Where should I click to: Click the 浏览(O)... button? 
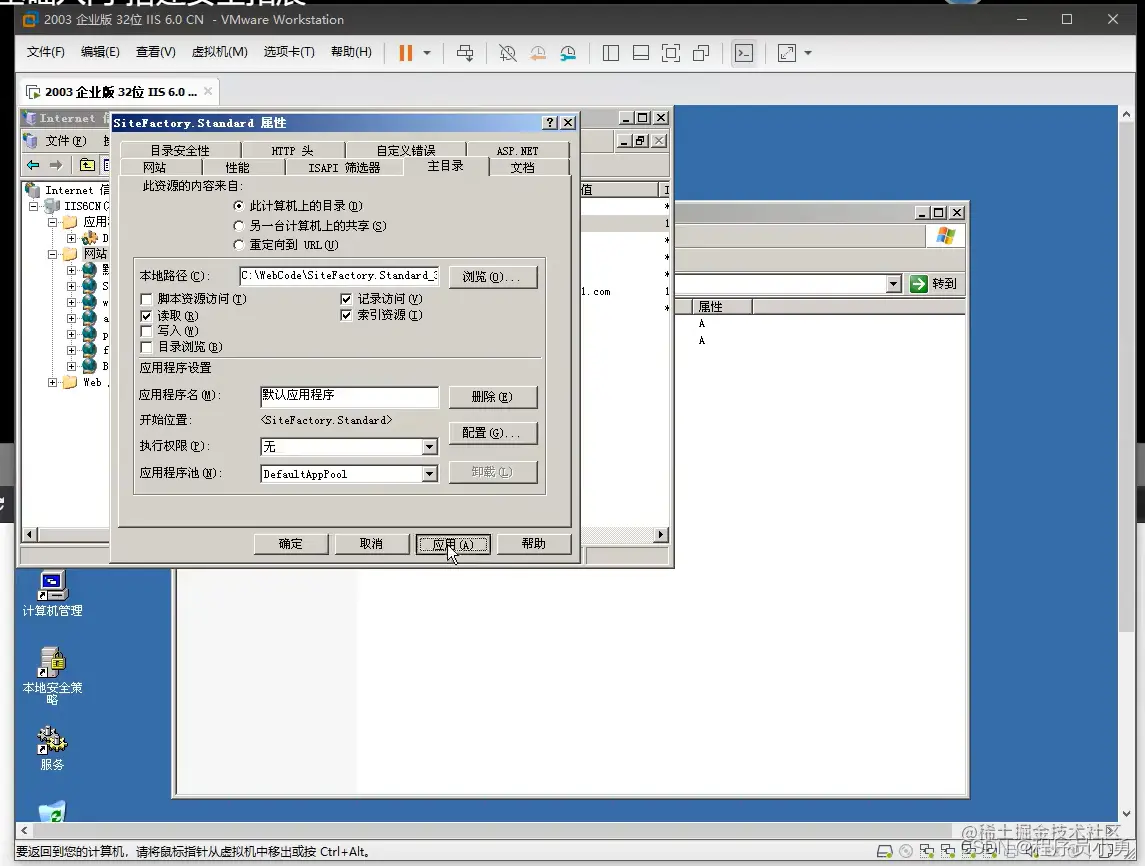493,277
